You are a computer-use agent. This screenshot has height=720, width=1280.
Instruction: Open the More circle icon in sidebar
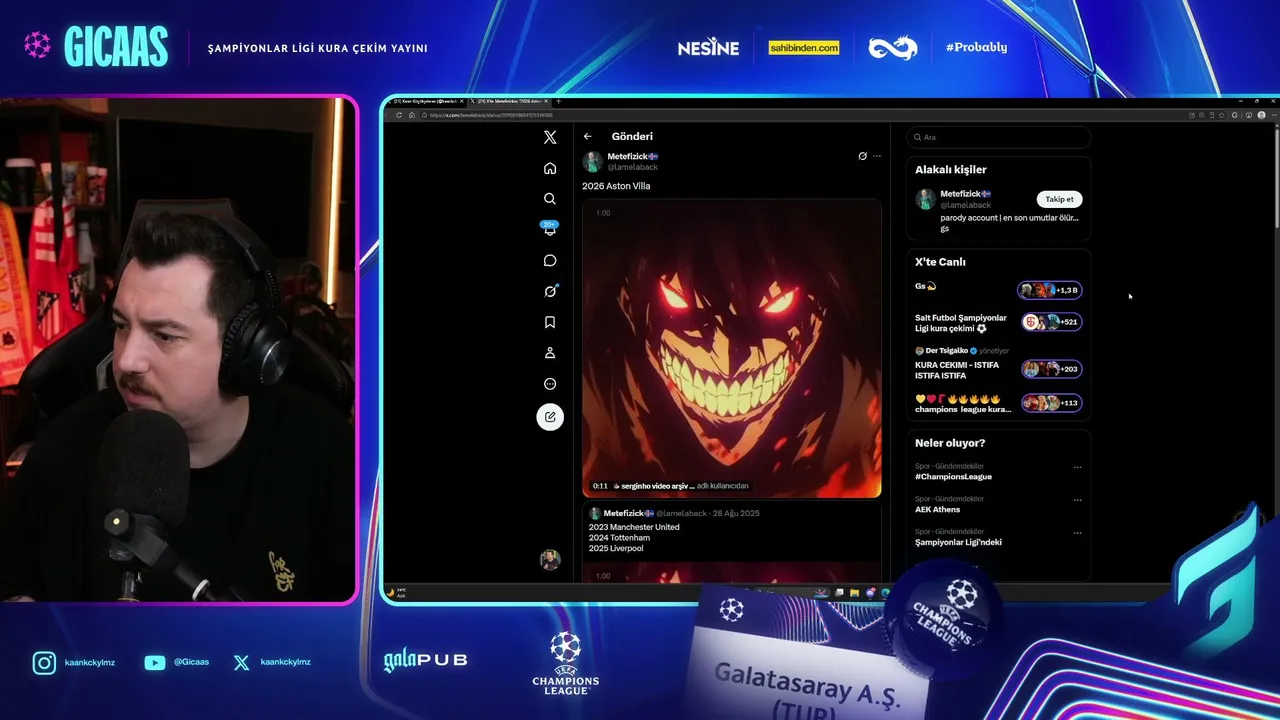550,384
